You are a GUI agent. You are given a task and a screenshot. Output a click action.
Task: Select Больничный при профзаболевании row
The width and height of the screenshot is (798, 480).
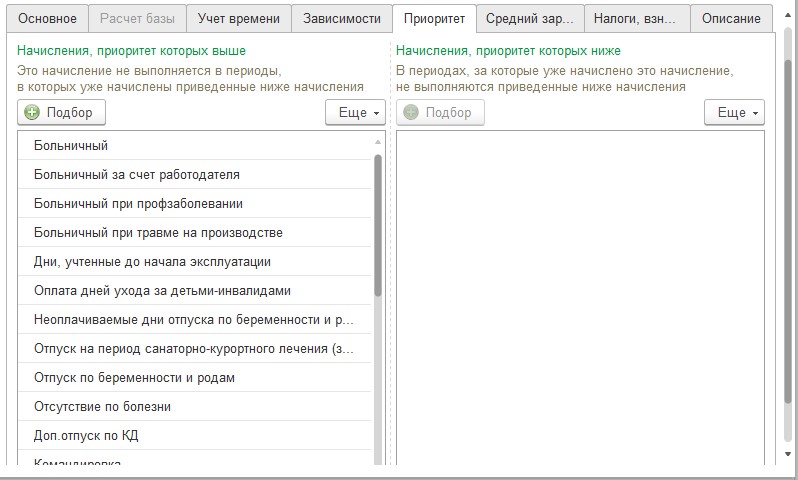(x=195, y=204)
